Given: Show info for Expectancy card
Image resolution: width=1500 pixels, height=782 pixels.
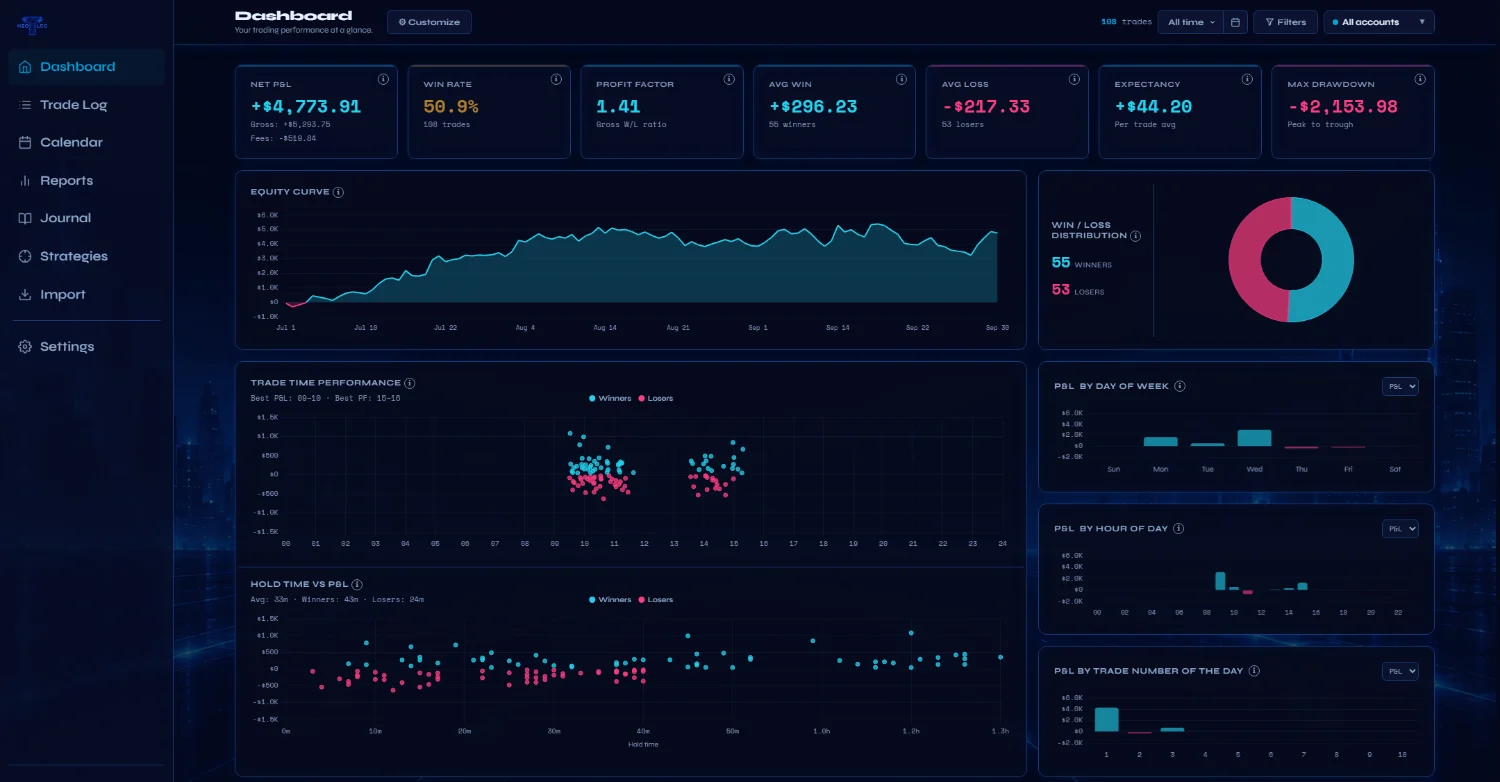Looking at the screenshot, I should [x=1247, y=79].
